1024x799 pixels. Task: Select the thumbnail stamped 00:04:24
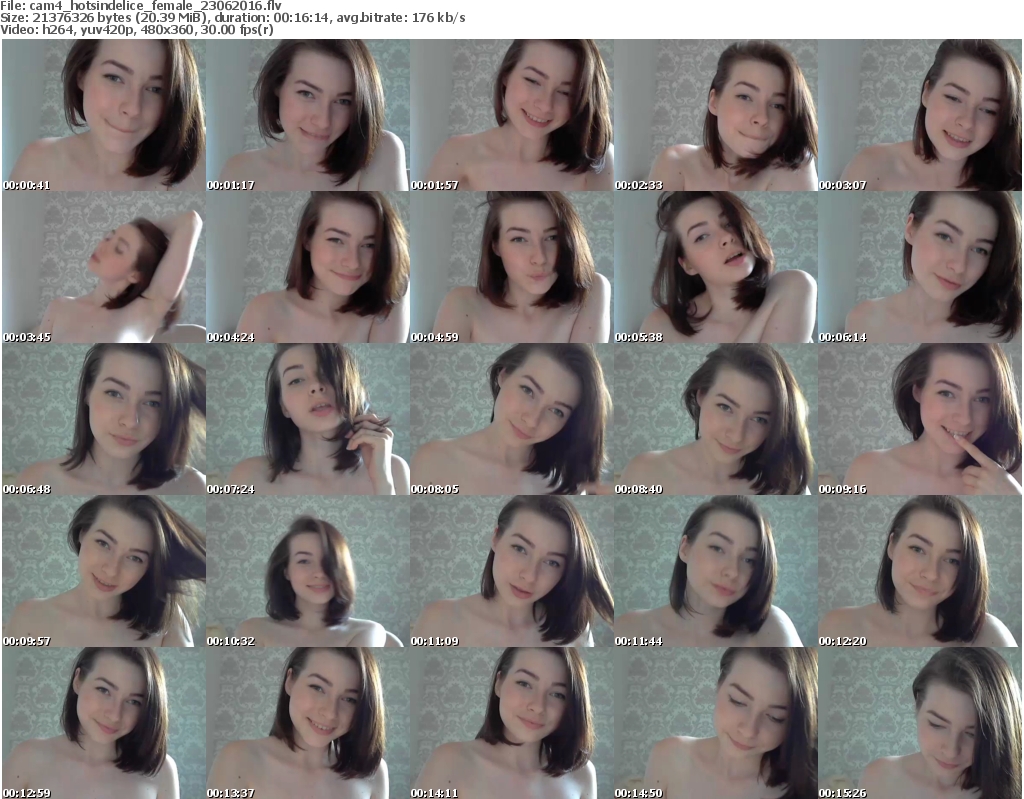308,267
